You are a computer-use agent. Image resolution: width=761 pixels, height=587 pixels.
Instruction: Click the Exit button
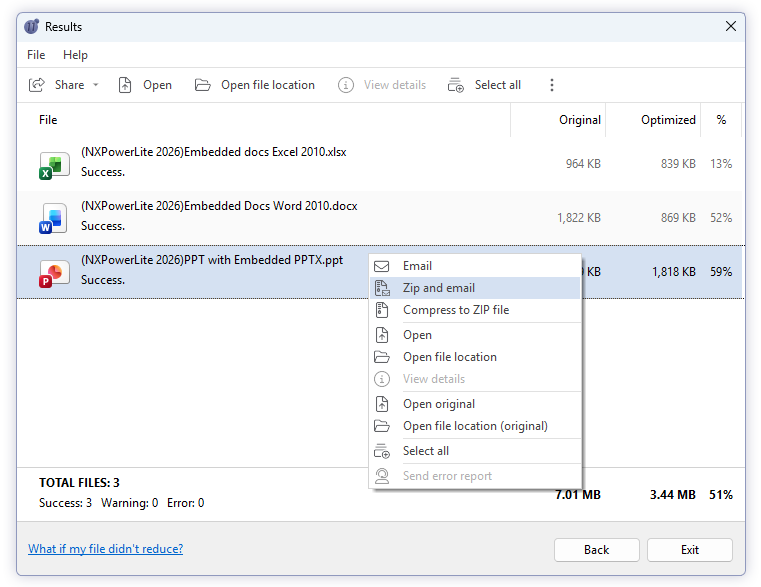(x=689, y=549)
